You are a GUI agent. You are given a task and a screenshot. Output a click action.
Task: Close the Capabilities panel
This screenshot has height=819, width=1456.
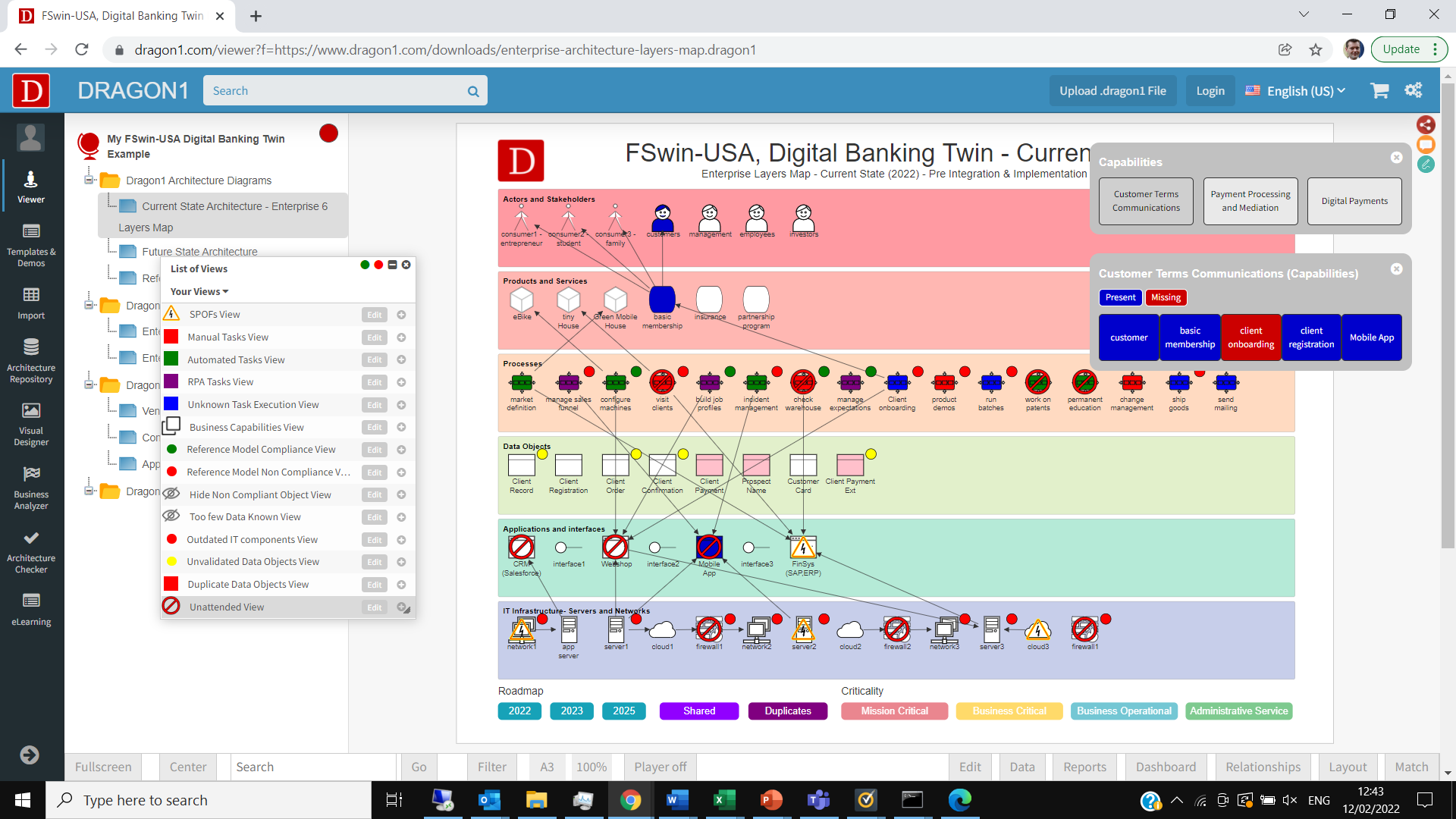click(1396, 157)
